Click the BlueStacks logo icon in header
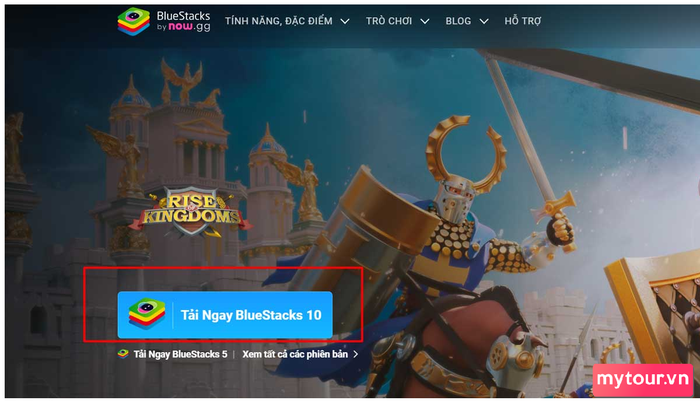Image resolution: width=700 pixels, height=405 pixels. click(133, 21)
